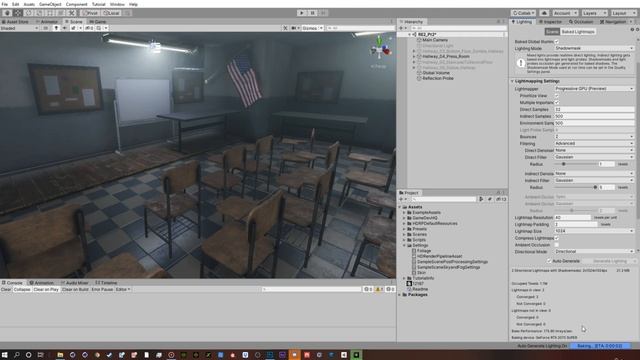Open Windows taskbar search icon
This screenshot has width=640, height=360.
pos(17,355)
